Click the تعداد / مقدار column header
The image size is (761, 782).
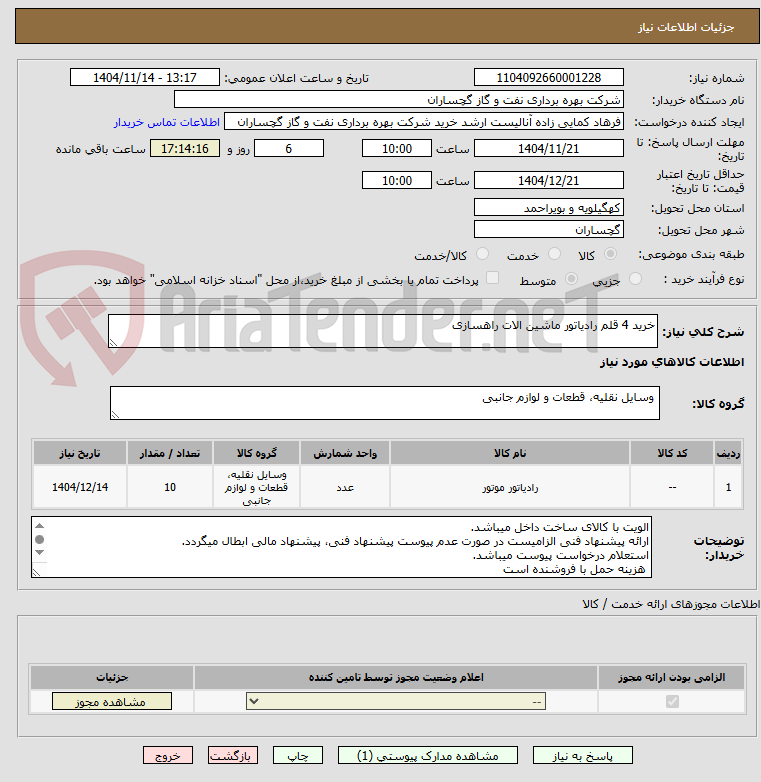tap(170, 453)
